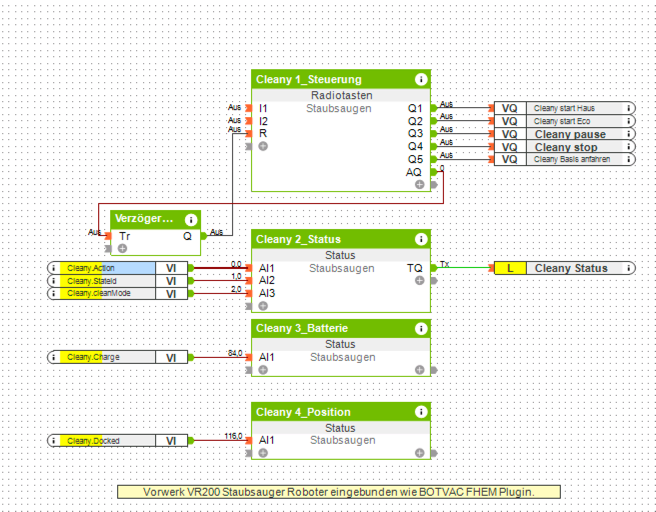
Task: Select the Cleany stop virtual output
Action: point(564,147)
